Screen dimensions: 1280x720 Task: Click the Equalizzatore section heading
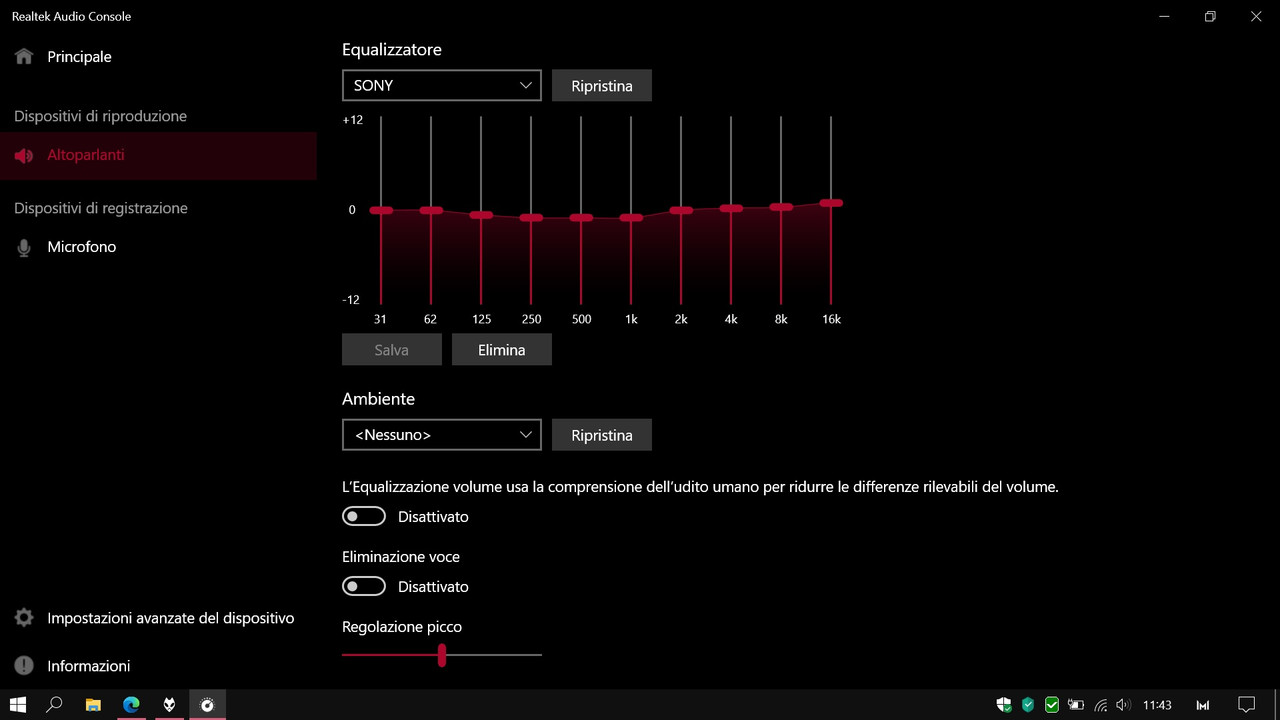(392, 49)
